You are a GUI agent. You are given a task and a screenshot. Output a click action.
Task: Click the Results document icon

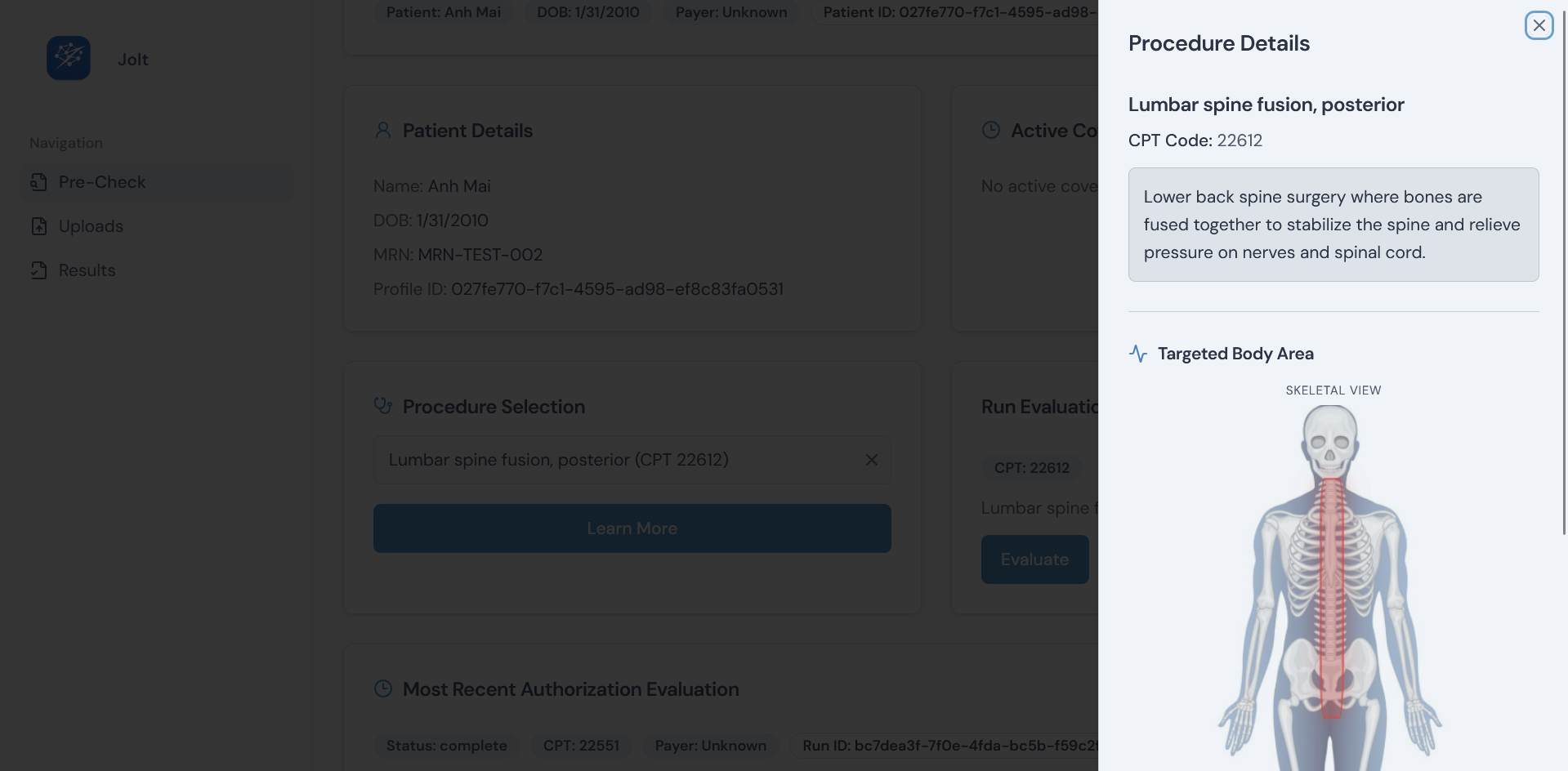[x=38, y=270]
